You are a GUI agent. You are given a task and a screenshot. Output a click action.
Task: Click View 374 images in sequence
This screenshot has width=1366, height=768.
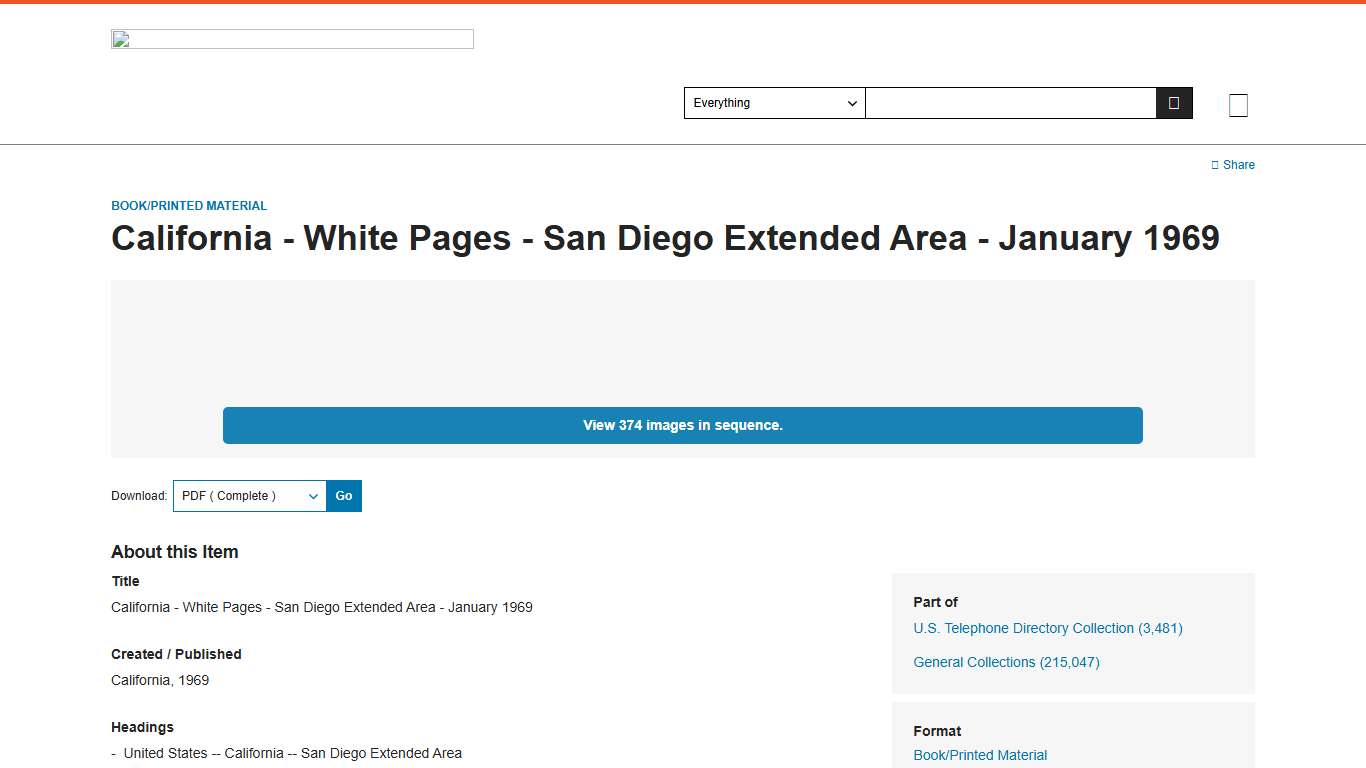click(x=683, y=425)
